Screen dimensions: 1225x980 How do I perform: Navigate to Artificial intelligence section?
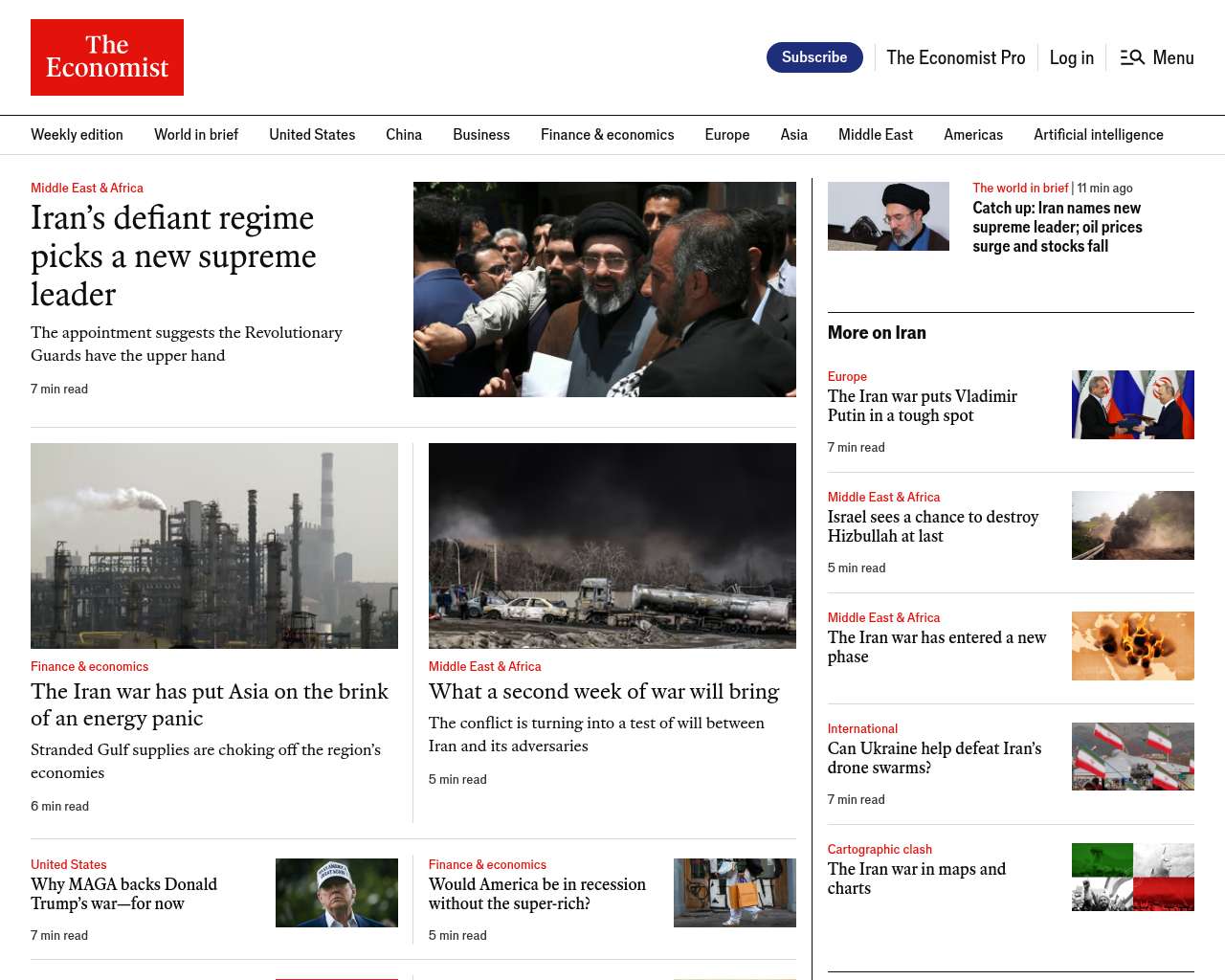(1098, 135)
